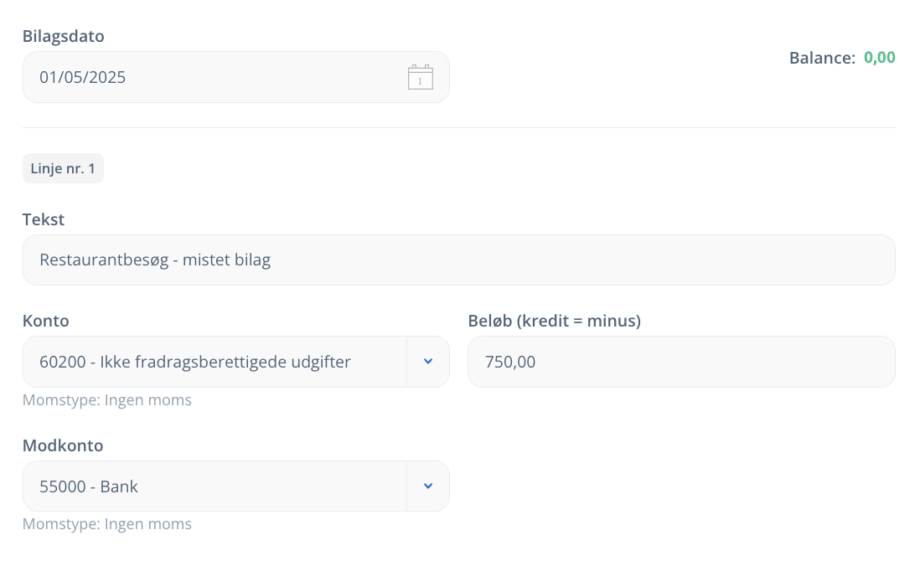The height and width of the screenshot is (566, 920).
Task: Expand the Konto dropdown chevron
Action: [x=428, y=361]
